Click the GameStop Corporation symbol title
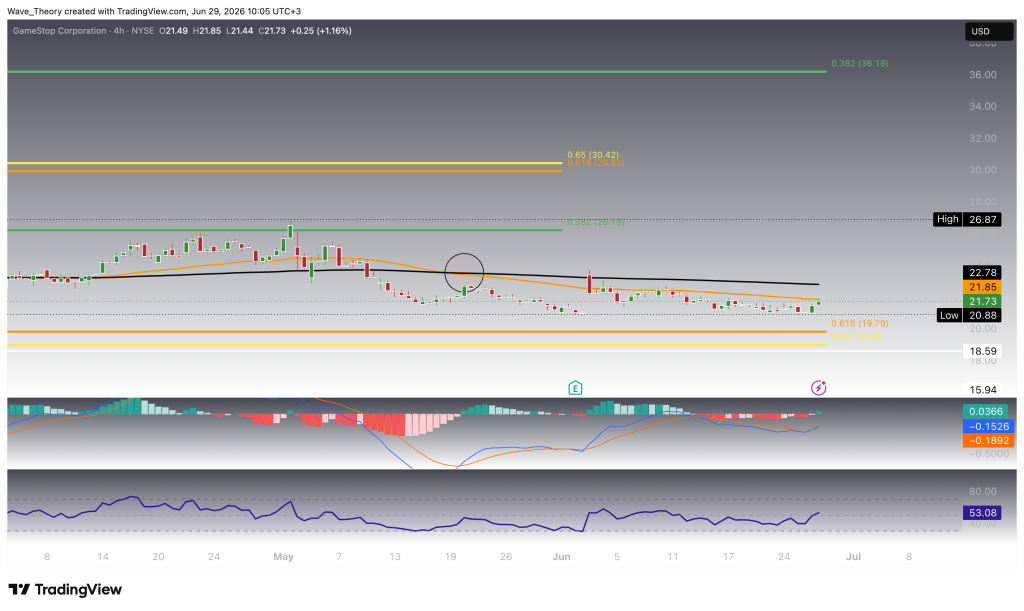 click(x=59, y=31)
